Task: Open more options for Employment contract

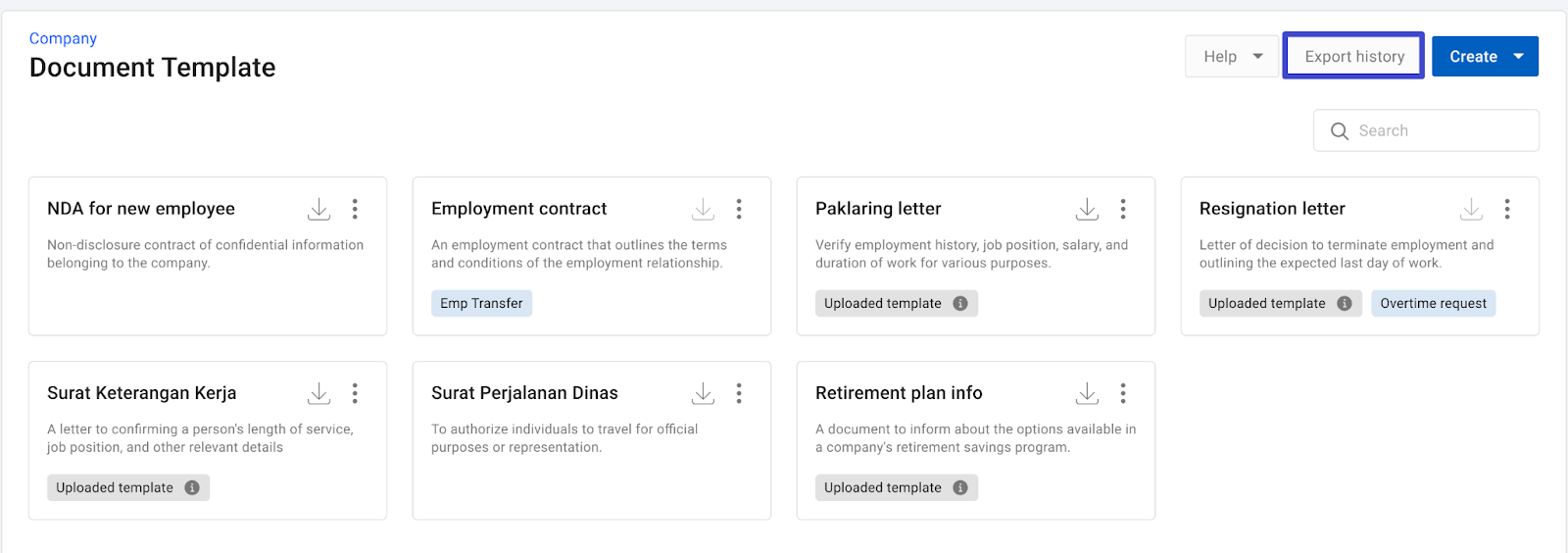Action: pos(739,209)
